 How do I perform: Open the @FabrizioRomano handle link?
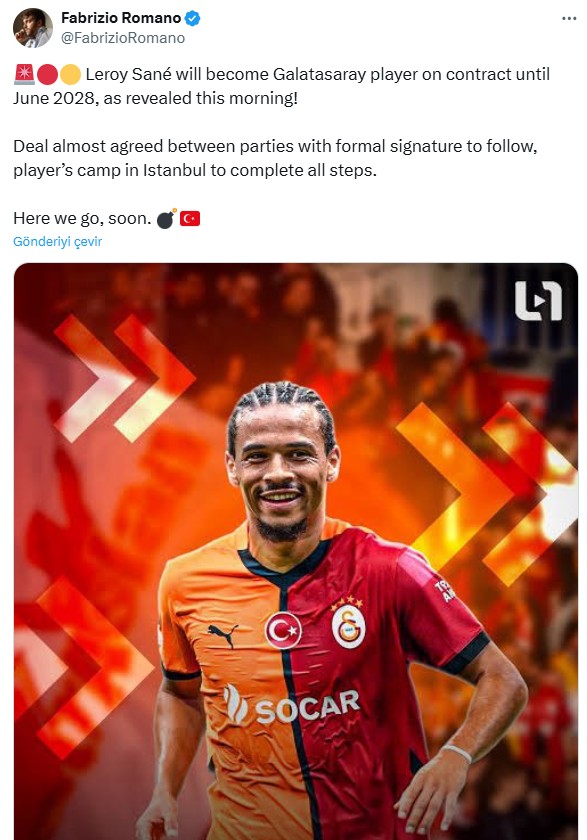(123, 38)
